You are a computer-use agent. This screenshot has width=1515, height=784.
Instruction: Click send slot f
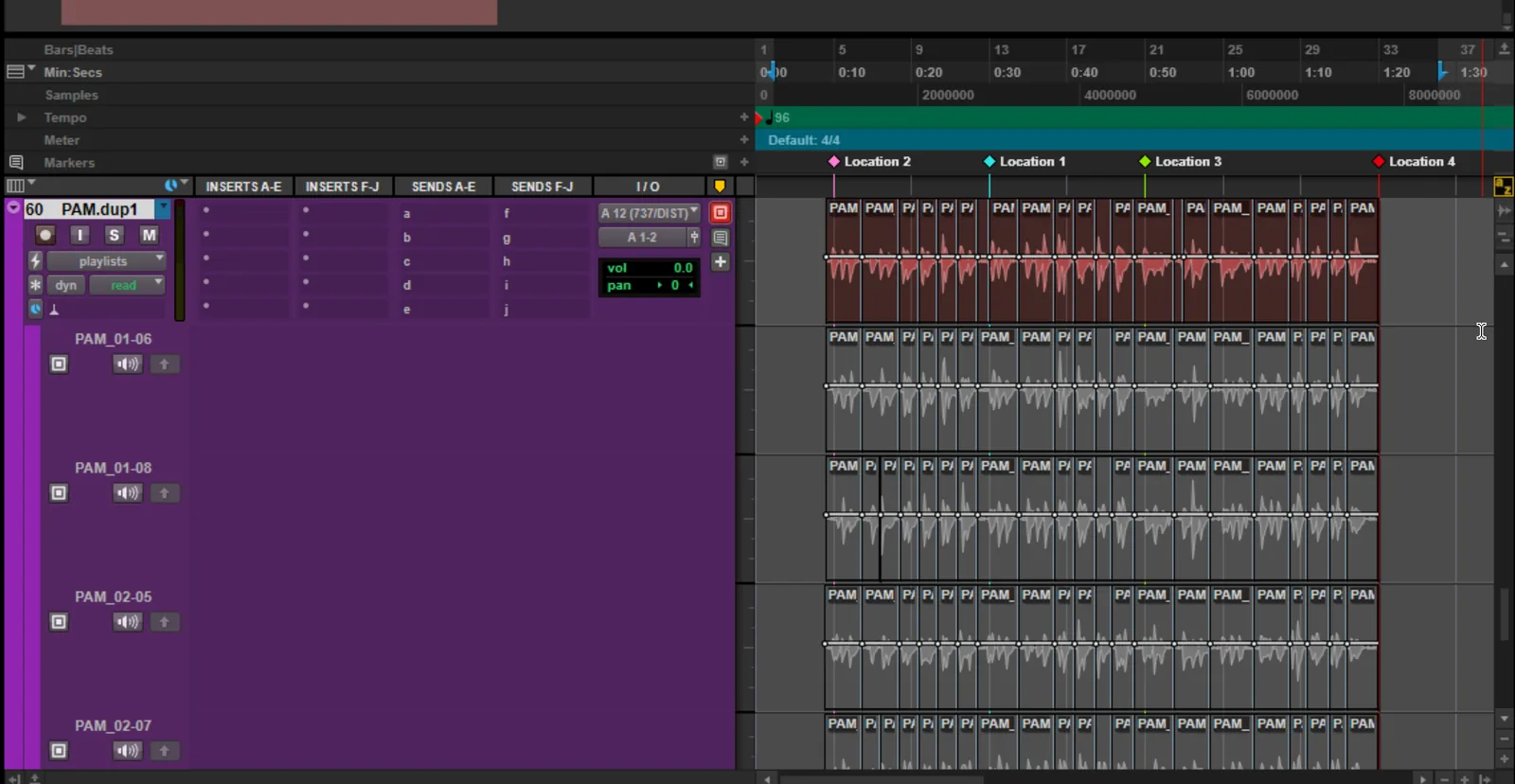tap(543, 213)
